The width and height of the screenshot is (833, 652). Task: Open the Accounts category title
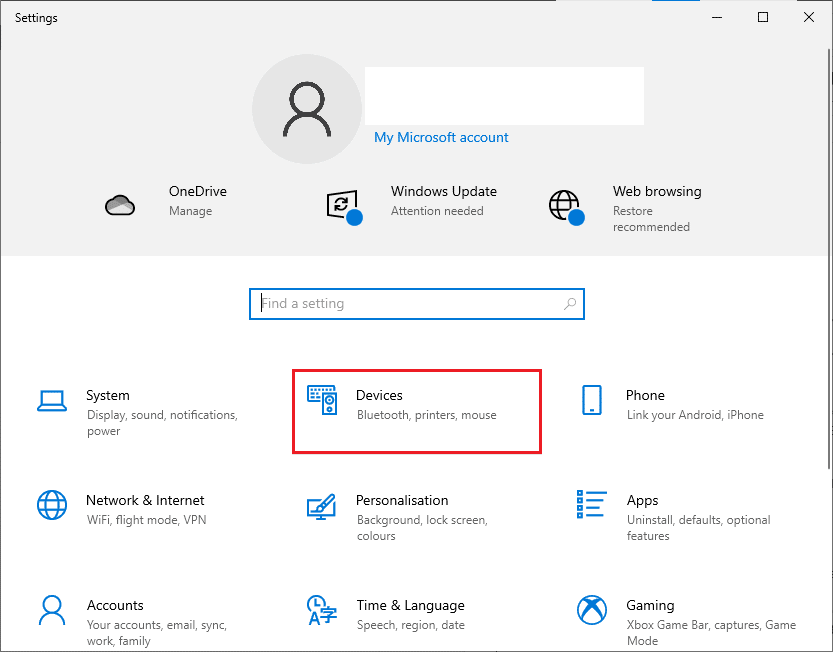(115, 605)
